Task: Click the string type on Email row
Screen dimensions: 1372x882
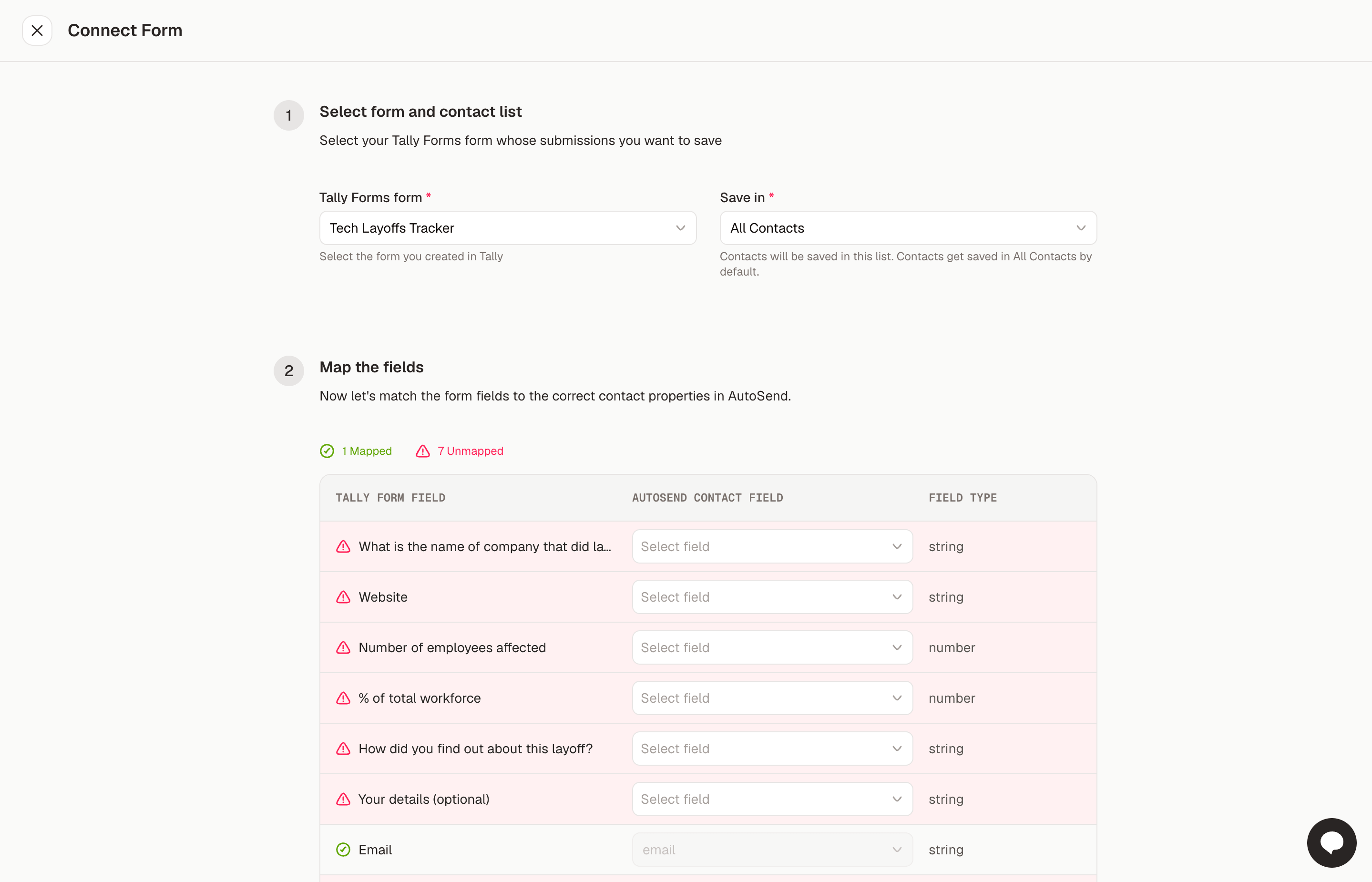Action: [x=946, y=850]
